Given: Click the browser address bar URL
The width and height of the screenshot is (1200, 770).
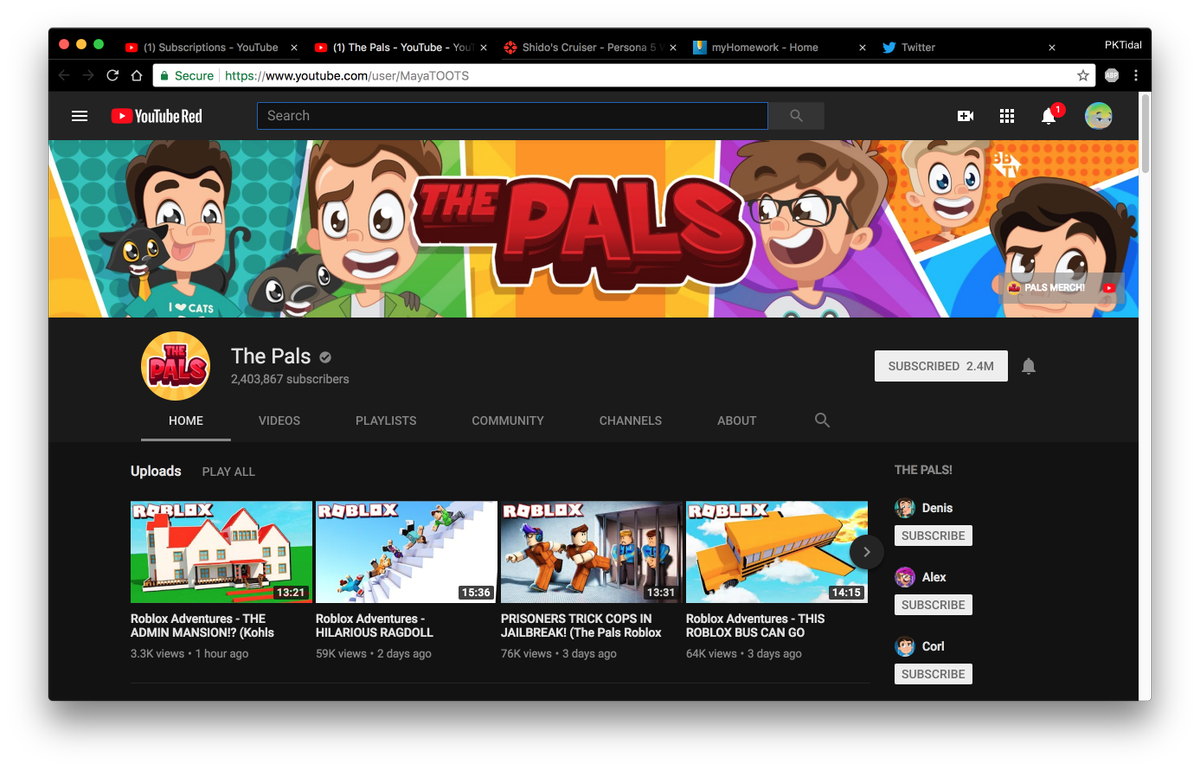Looking at the screenshot, I should tap(347, 75).
